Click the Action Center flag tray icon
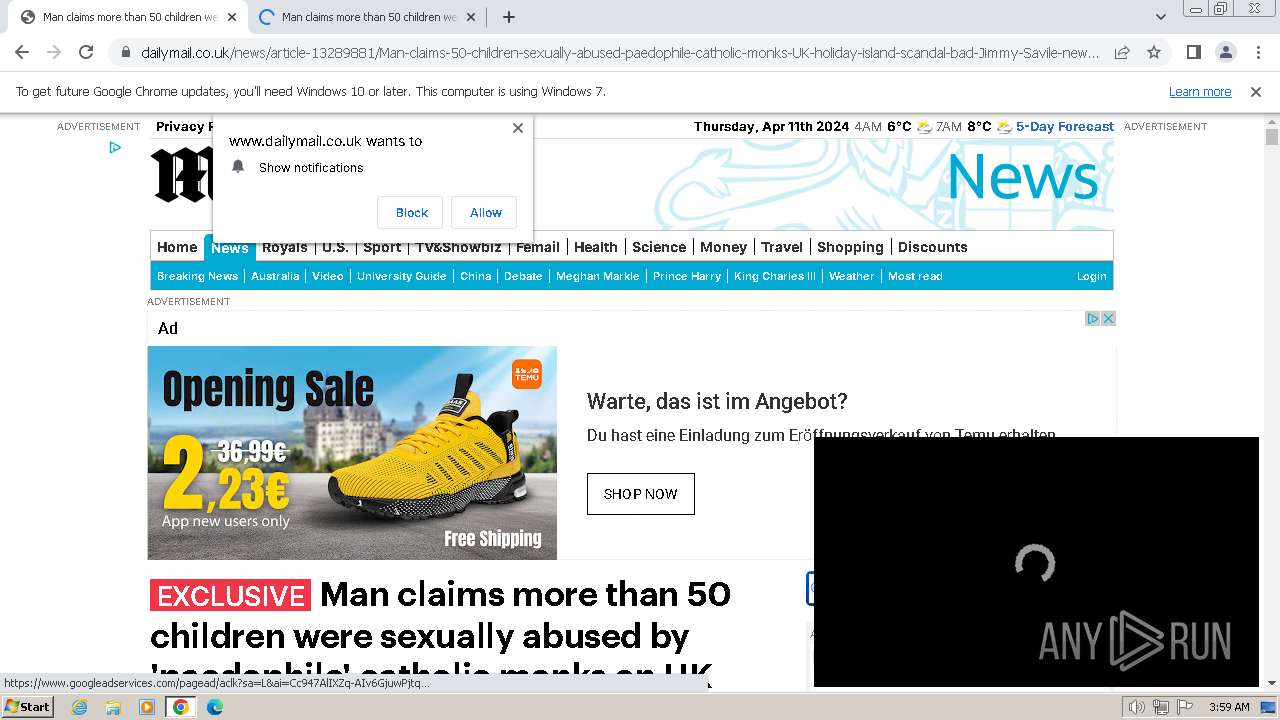The width and height of the screenshot is (1280, 720). (x=1185, y=707)
